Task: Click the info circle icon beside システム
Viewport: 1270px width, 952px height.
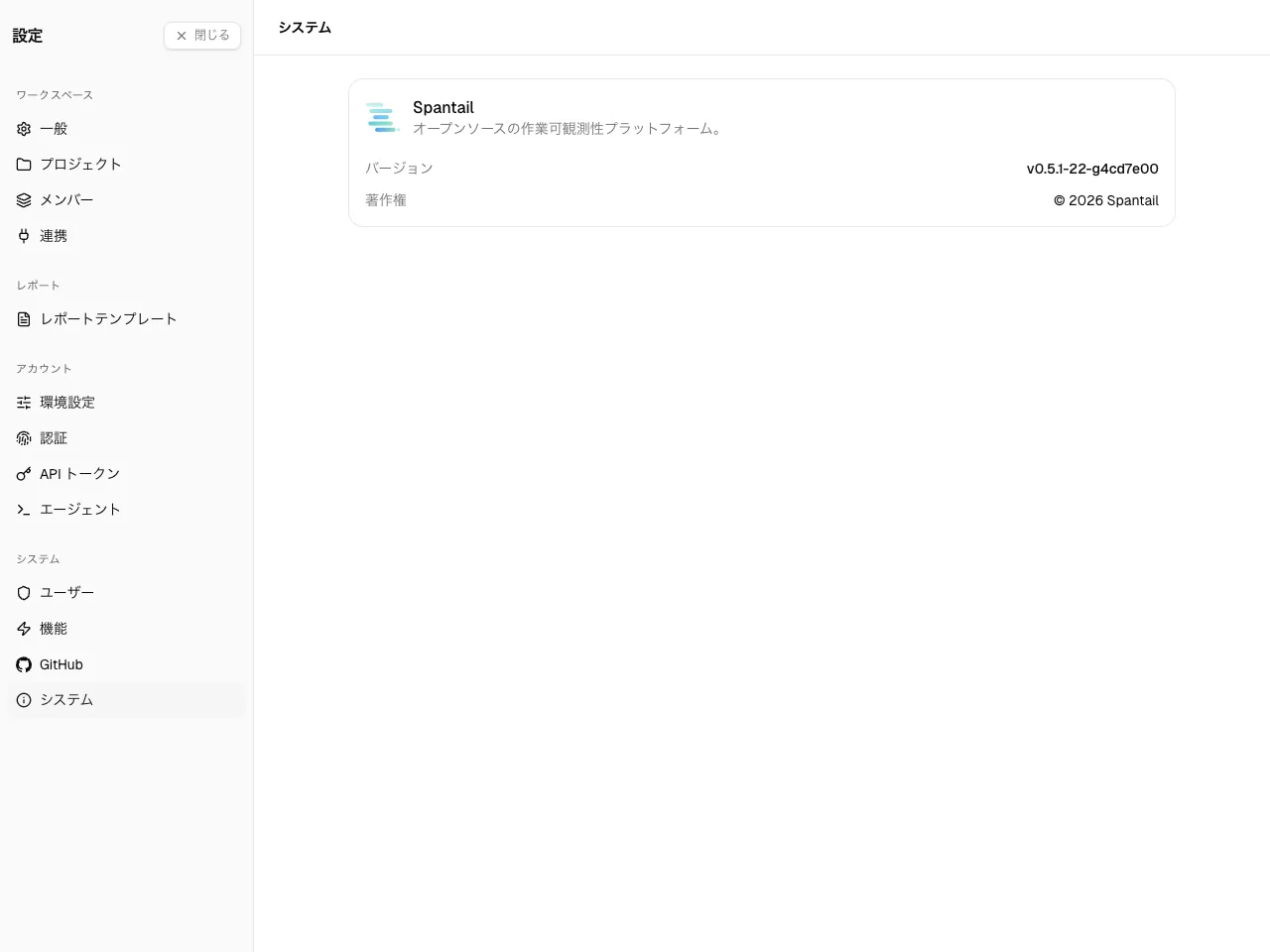Action: [x=24, y=700]
